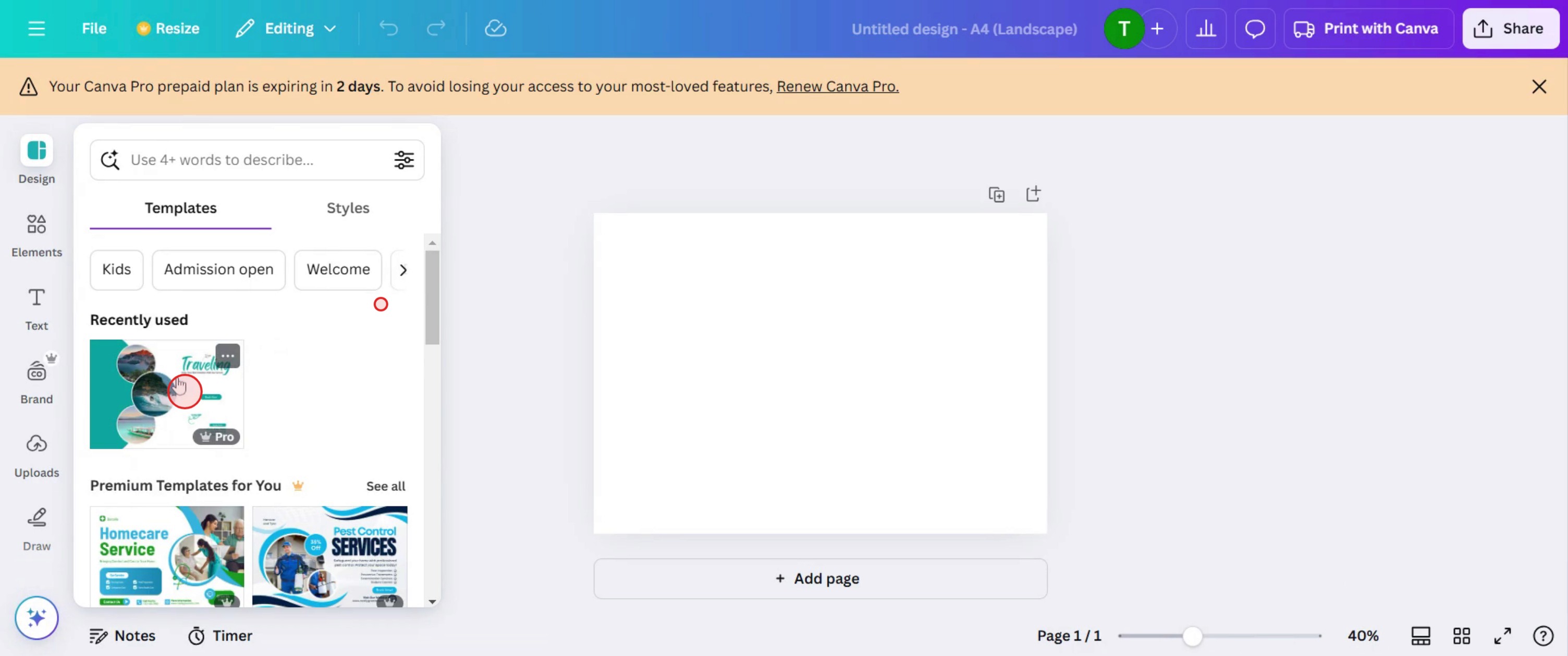The width and height of the screenshot is (1568, 656).
Task: Click the Add page button
Action: point(820,578)
